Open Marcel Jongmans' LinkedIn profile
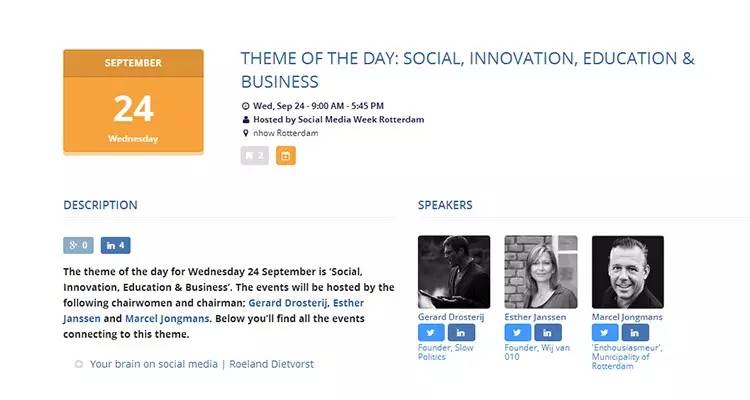Screen dimensions: 750x400 tap(635, 333)
